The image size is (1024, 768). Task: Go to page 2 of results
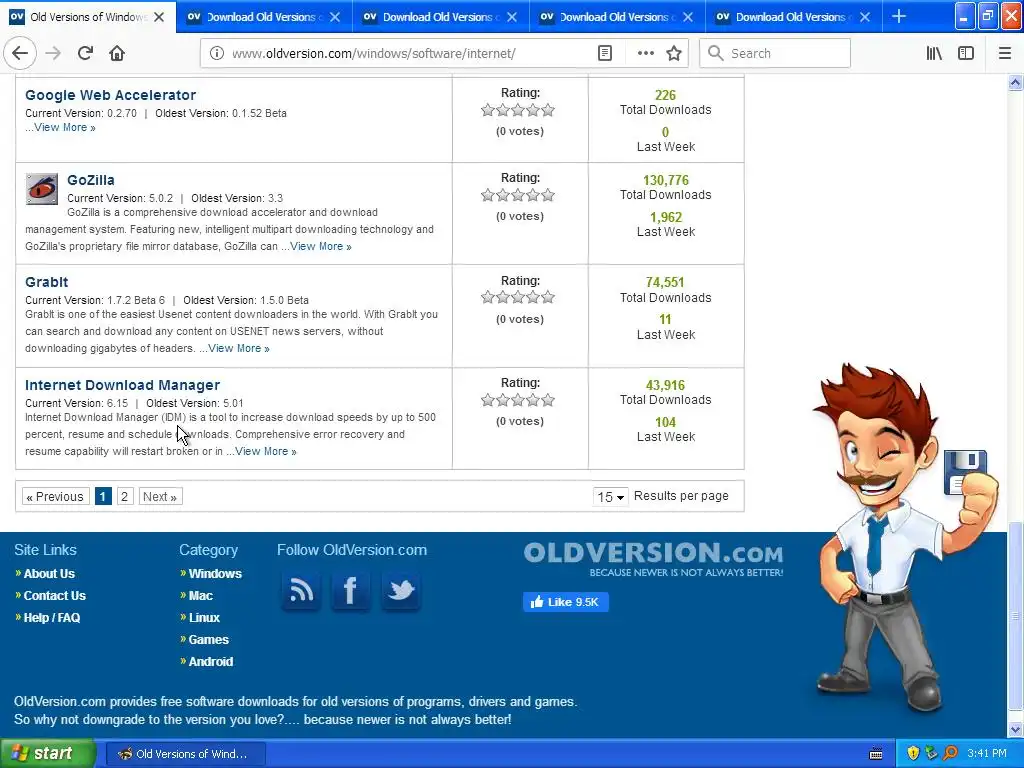(125, 496)
